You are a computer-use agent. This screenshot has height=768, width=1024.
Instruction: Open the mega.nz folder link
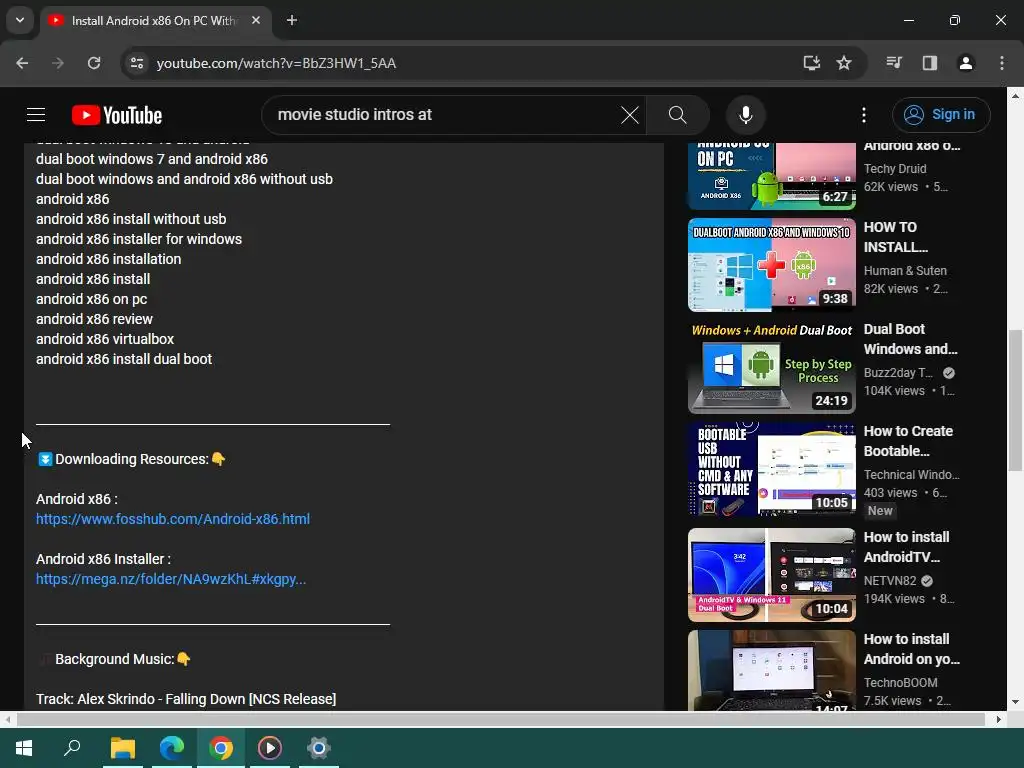171,579
